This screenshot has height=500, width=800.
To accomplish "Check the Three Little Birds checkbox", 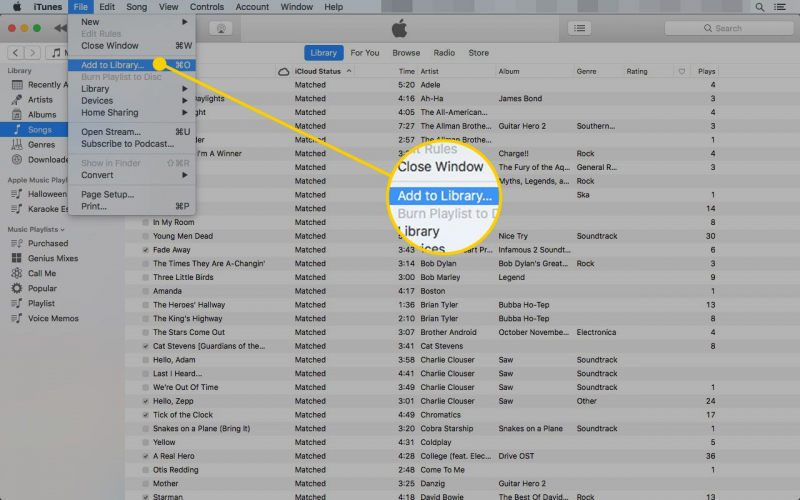I will [x=146, y=277].
